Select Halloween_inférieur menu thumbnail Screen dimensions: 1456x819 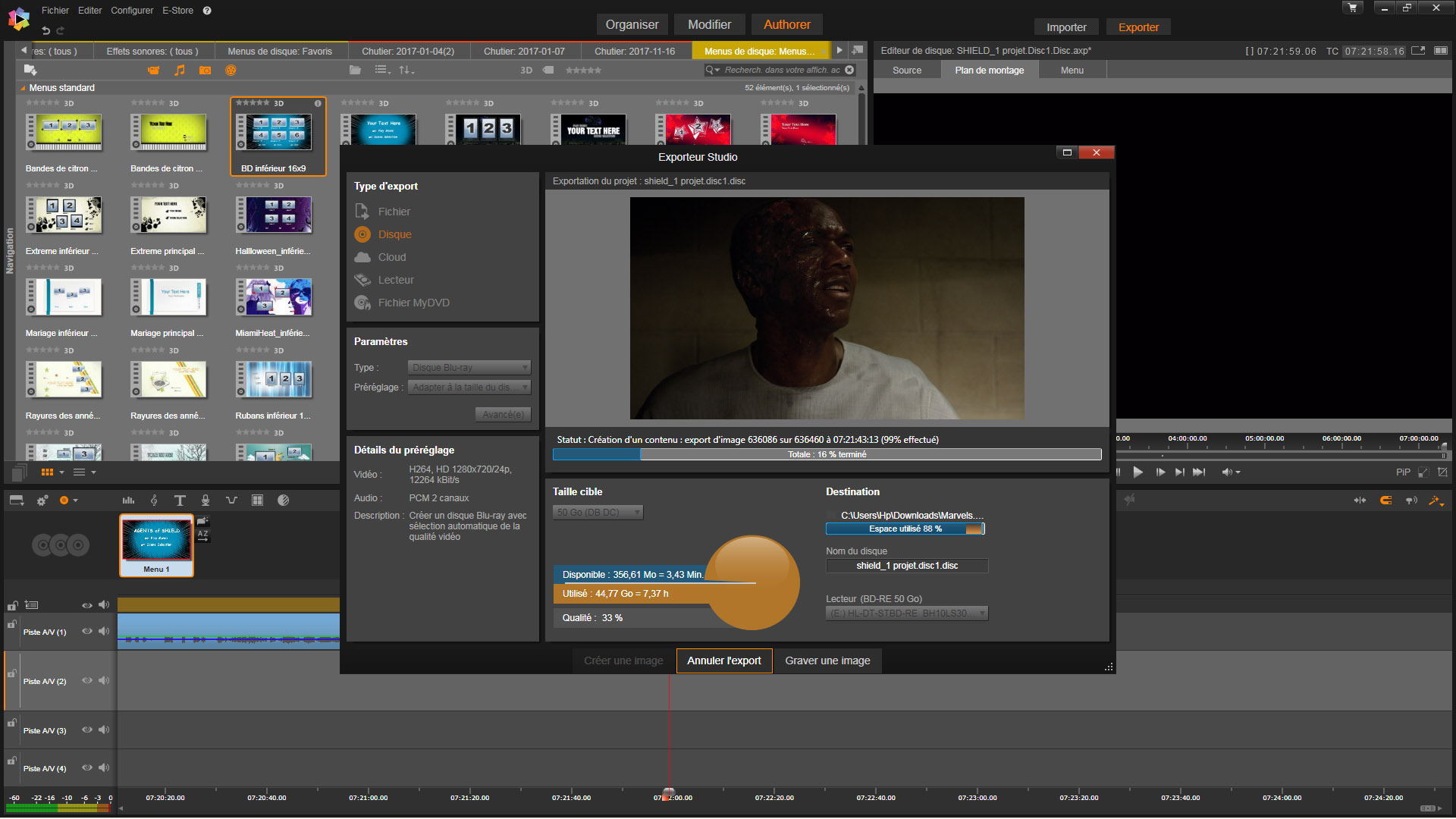tap(273, 215)
